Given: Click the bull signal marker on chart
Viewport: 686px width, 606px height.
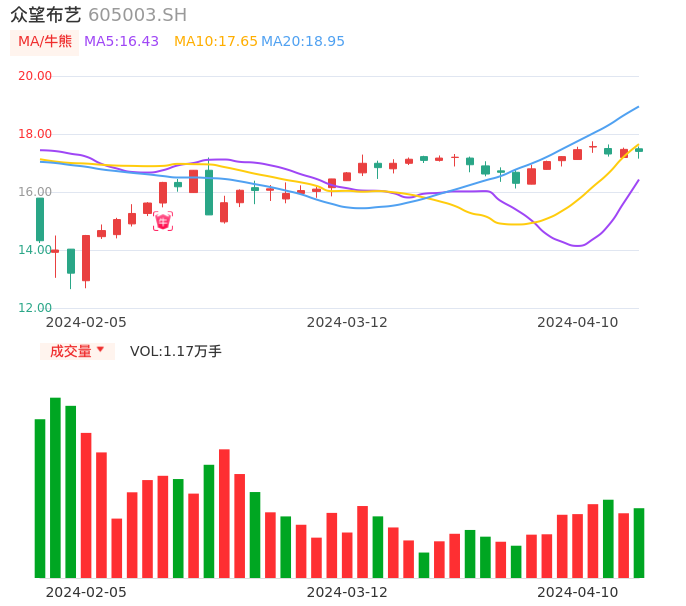Looking at the screenshot, I should 163,221.
